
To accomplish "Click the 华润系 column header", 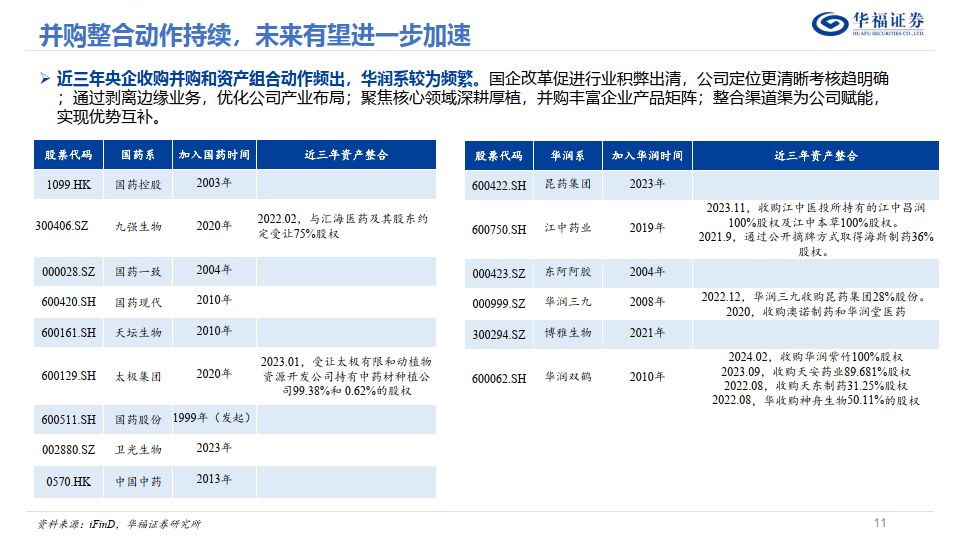I will tap(568, 156).
